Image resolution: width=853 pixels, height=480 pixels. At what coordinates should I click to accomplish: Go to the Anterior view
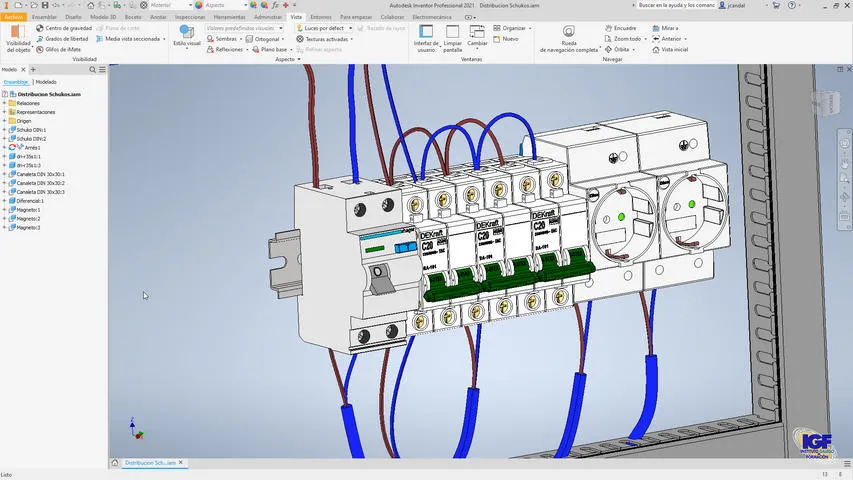pos(666,39)
